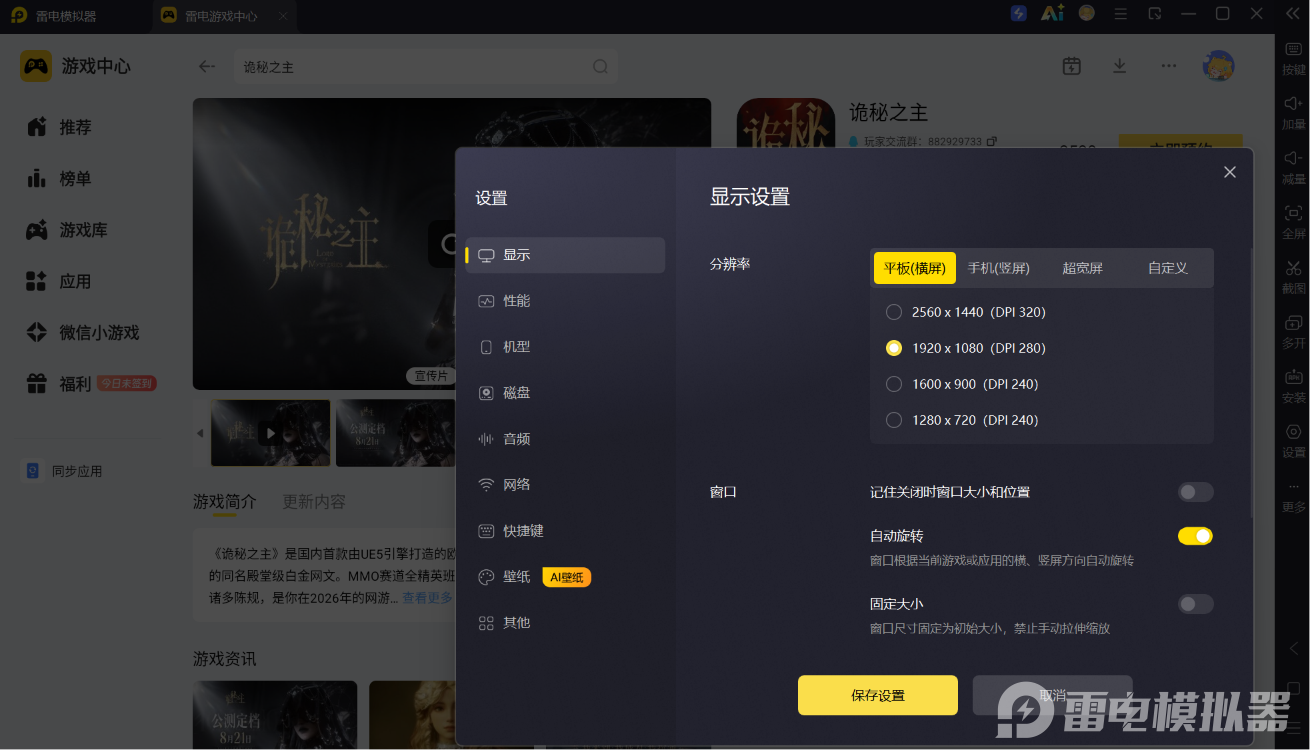Click the window pop-out icon in title bar
The height and width of the screenshot is (750, 1310).
coord(1155,14)
